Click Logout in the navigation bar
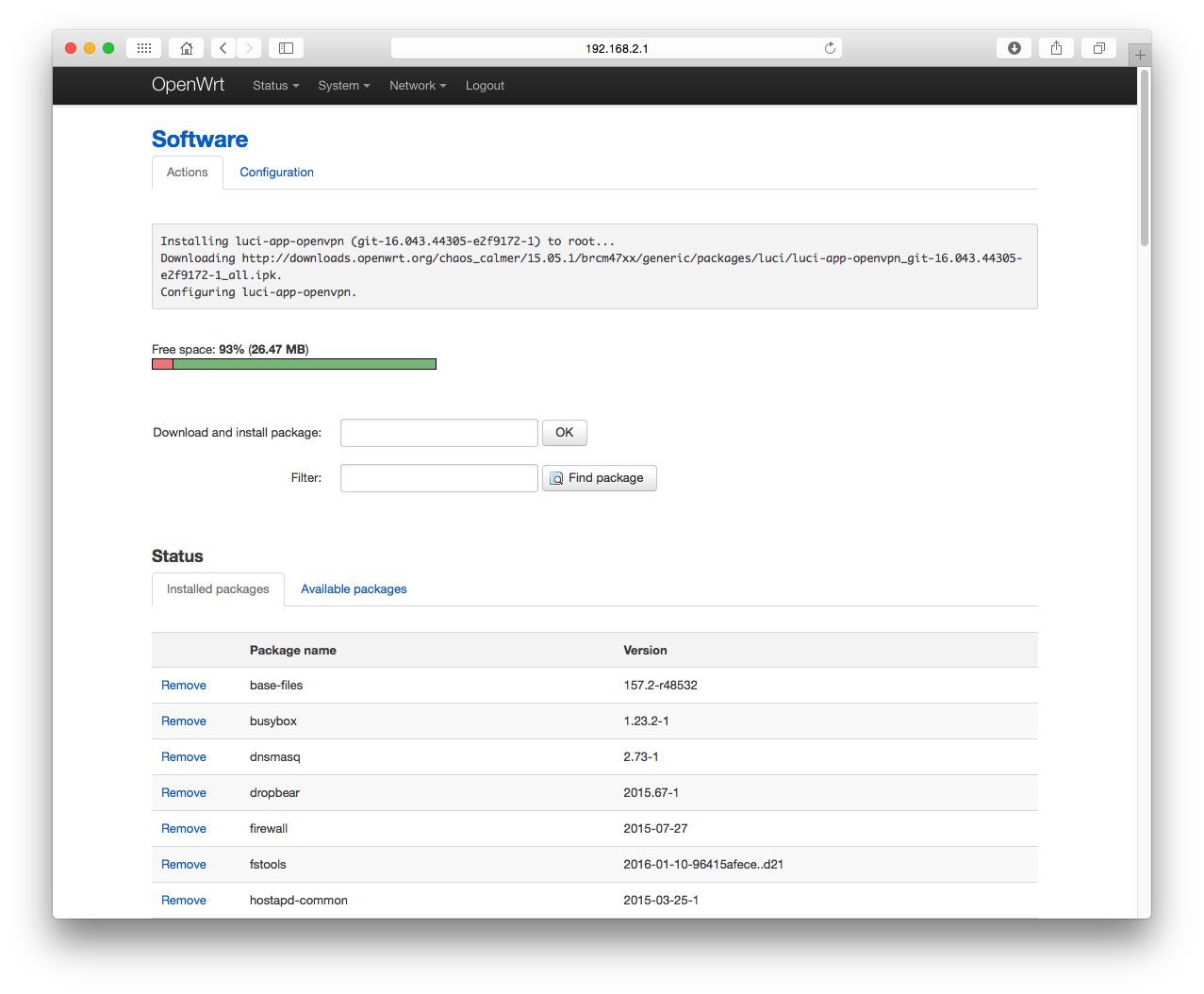This screenshot has height=994, width=1204. pyautogui.click(x=485, y=86)
